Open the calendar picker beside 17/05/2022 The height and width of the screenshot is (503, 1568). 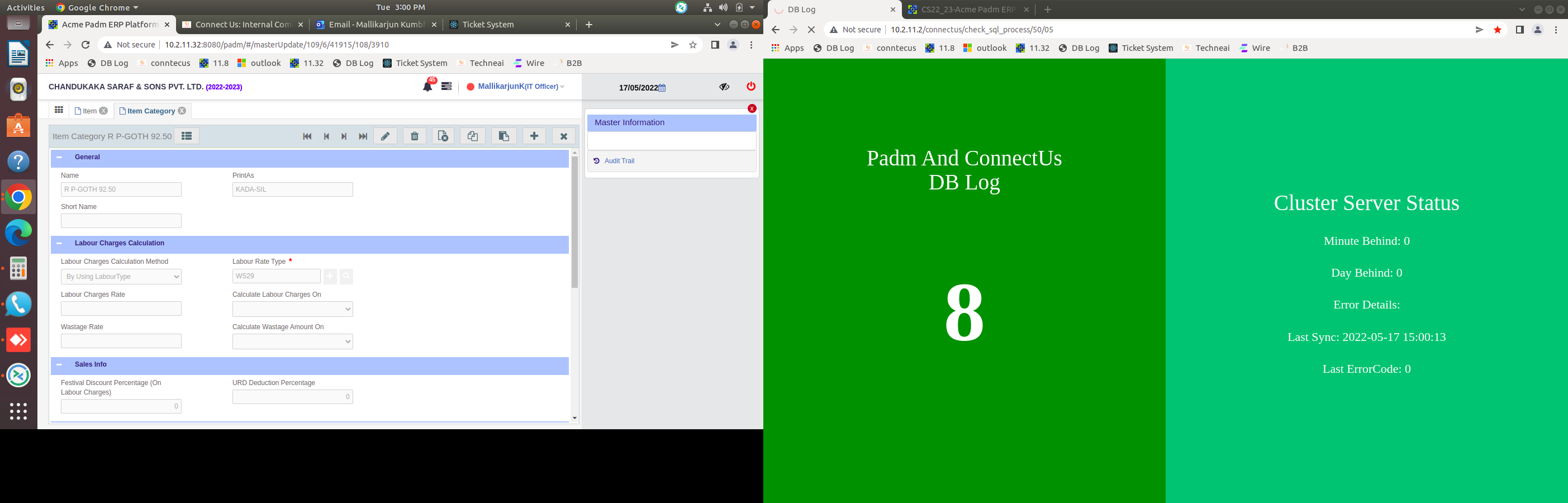662,88
